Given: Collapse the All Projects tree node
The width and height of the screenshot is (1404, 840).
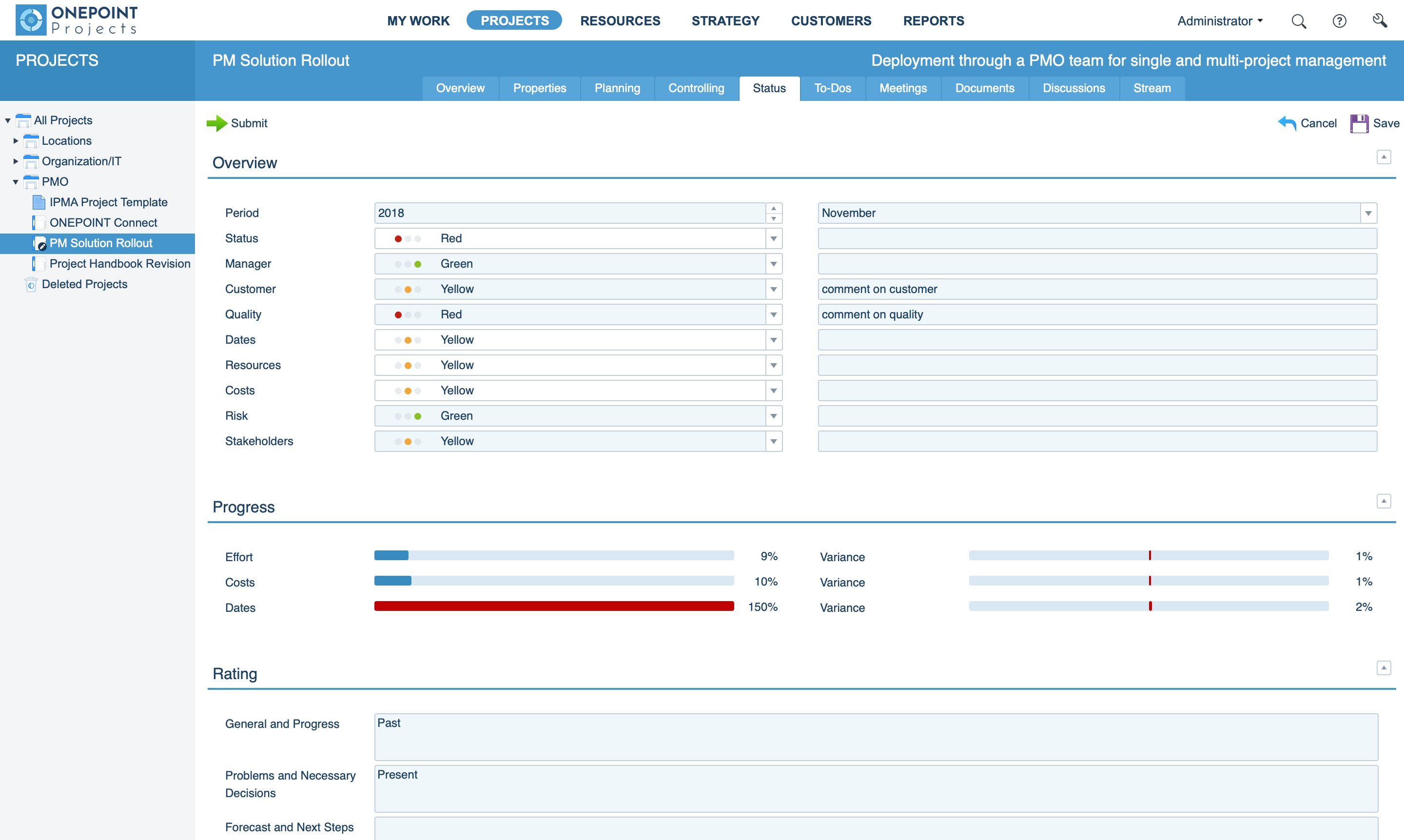Looking at the screenshot, I should coord(8,120).
